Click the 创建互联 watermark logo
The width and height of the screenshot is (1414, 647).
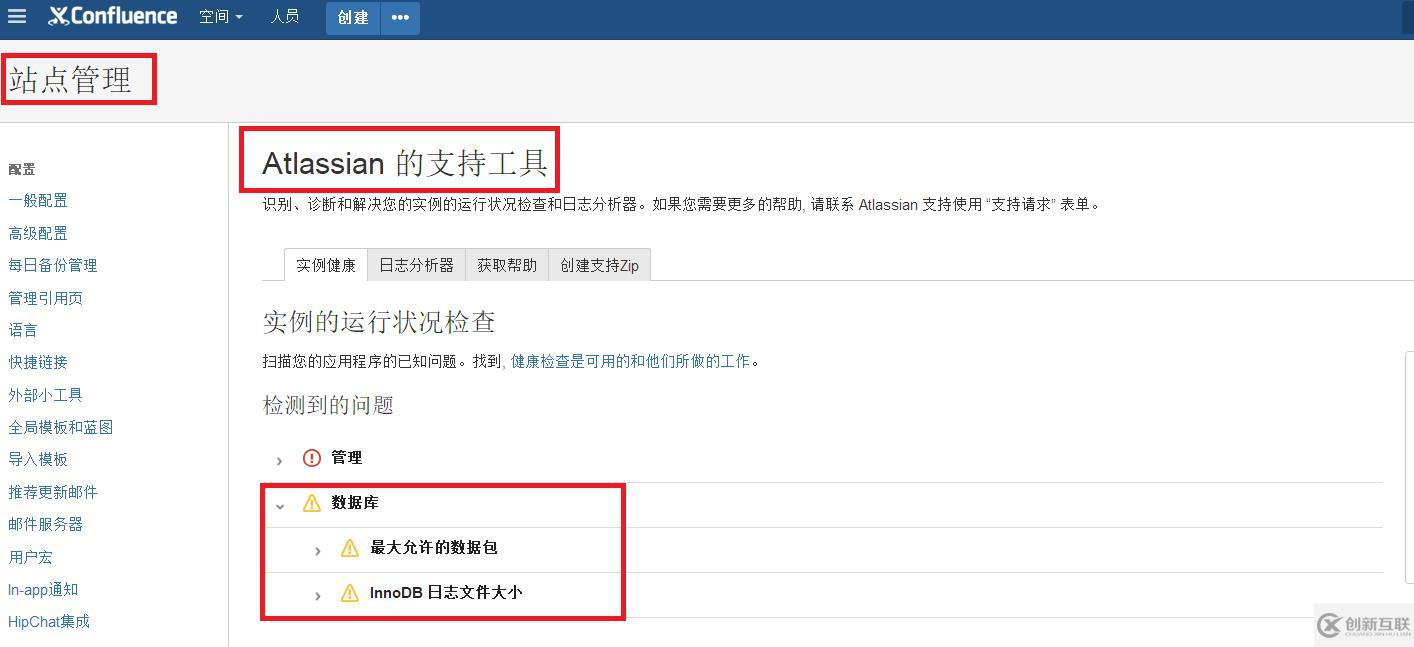pos(1362,625)
